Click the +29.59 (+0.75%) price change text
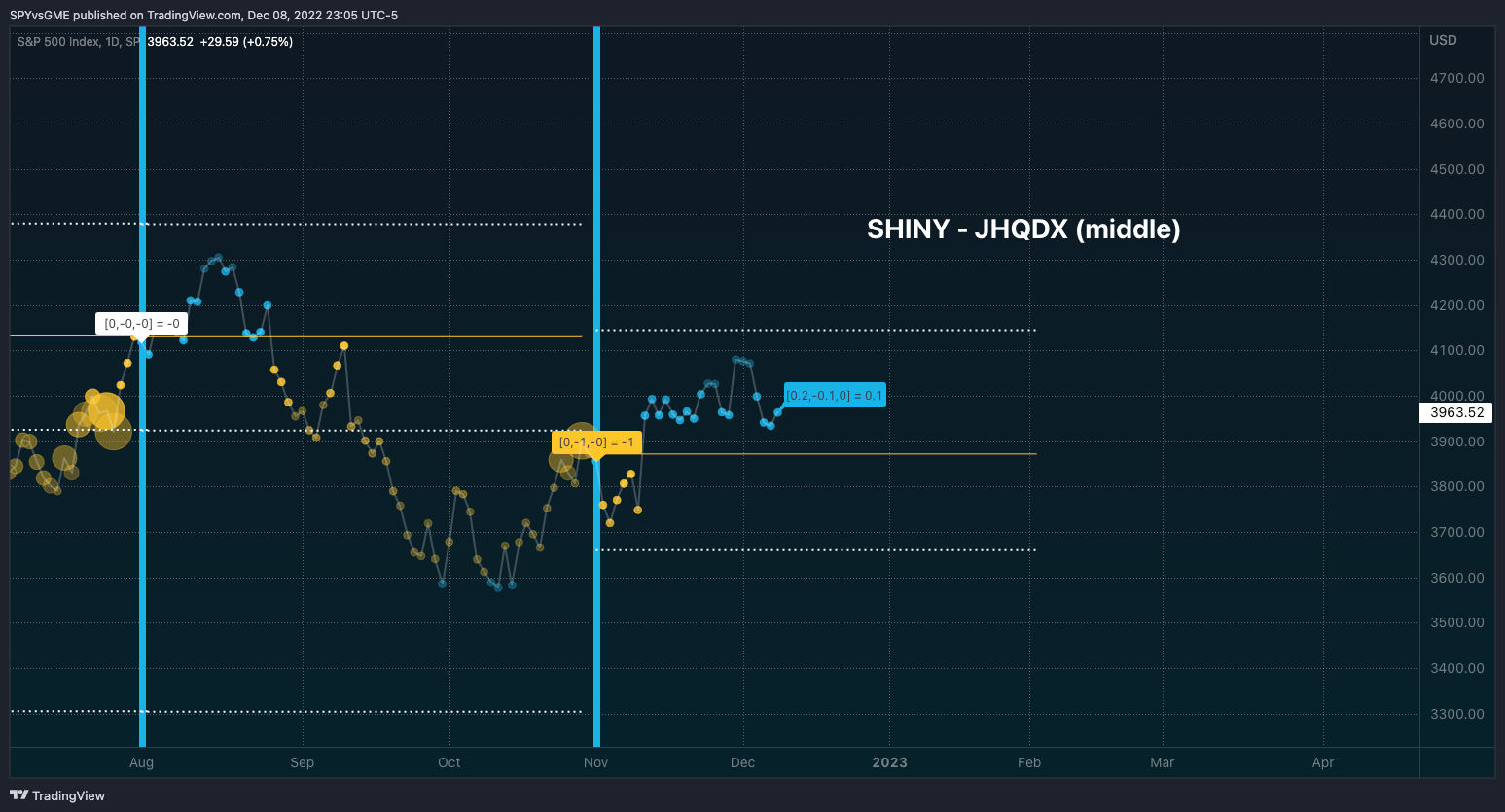Screen dimensions: 1505x812 (x=246, y=42)
